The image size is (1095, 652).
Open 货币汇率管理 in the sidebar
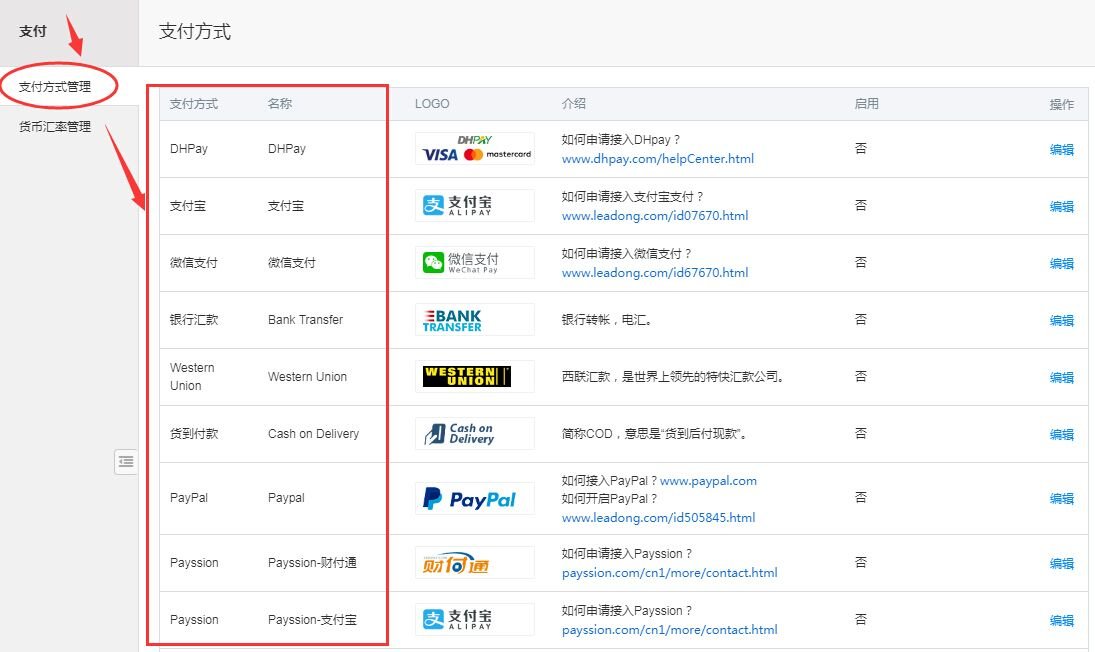click(x=55, y=127)
